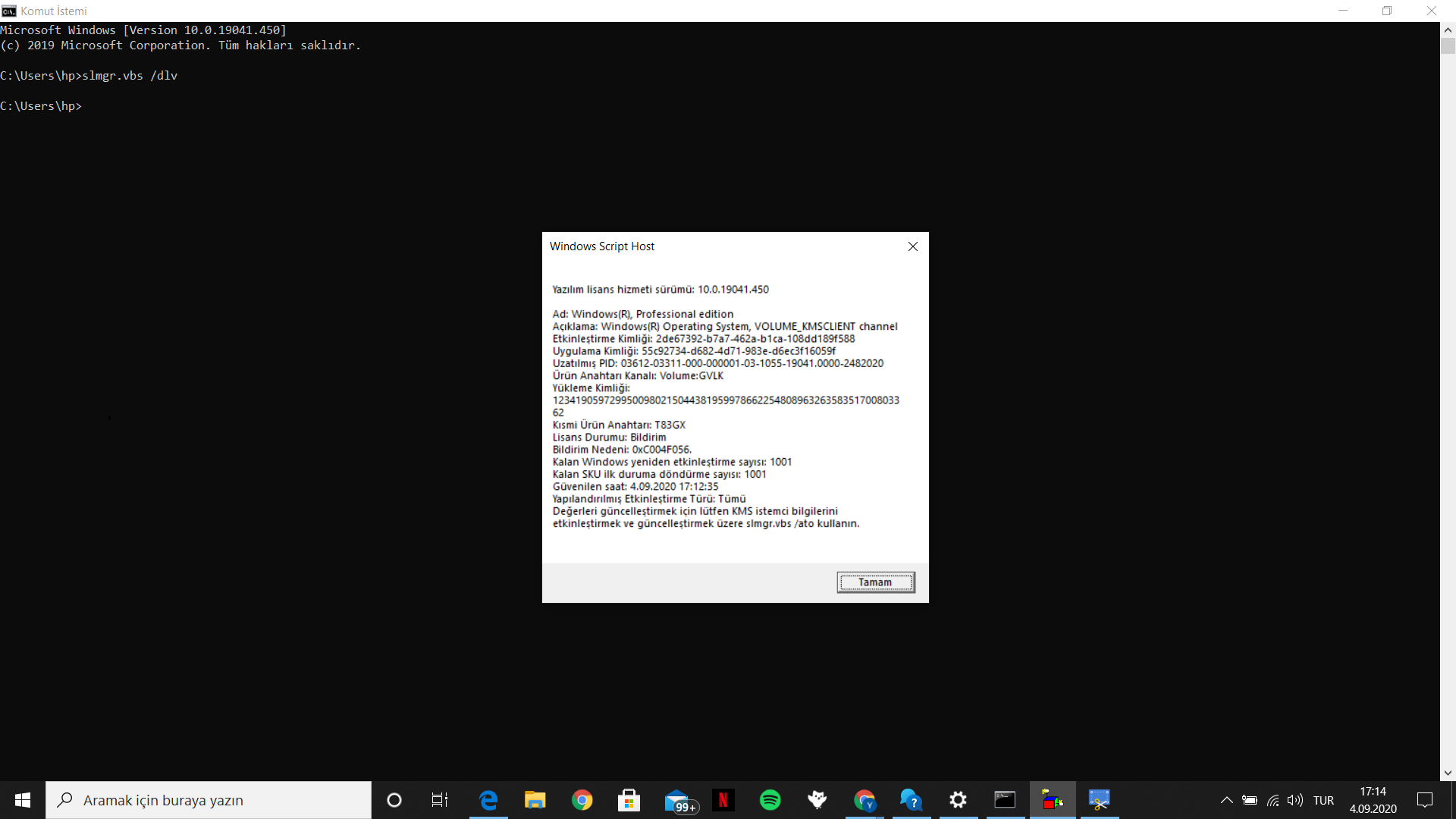
Task: Switch the TUR input language
Action: 1324,800
